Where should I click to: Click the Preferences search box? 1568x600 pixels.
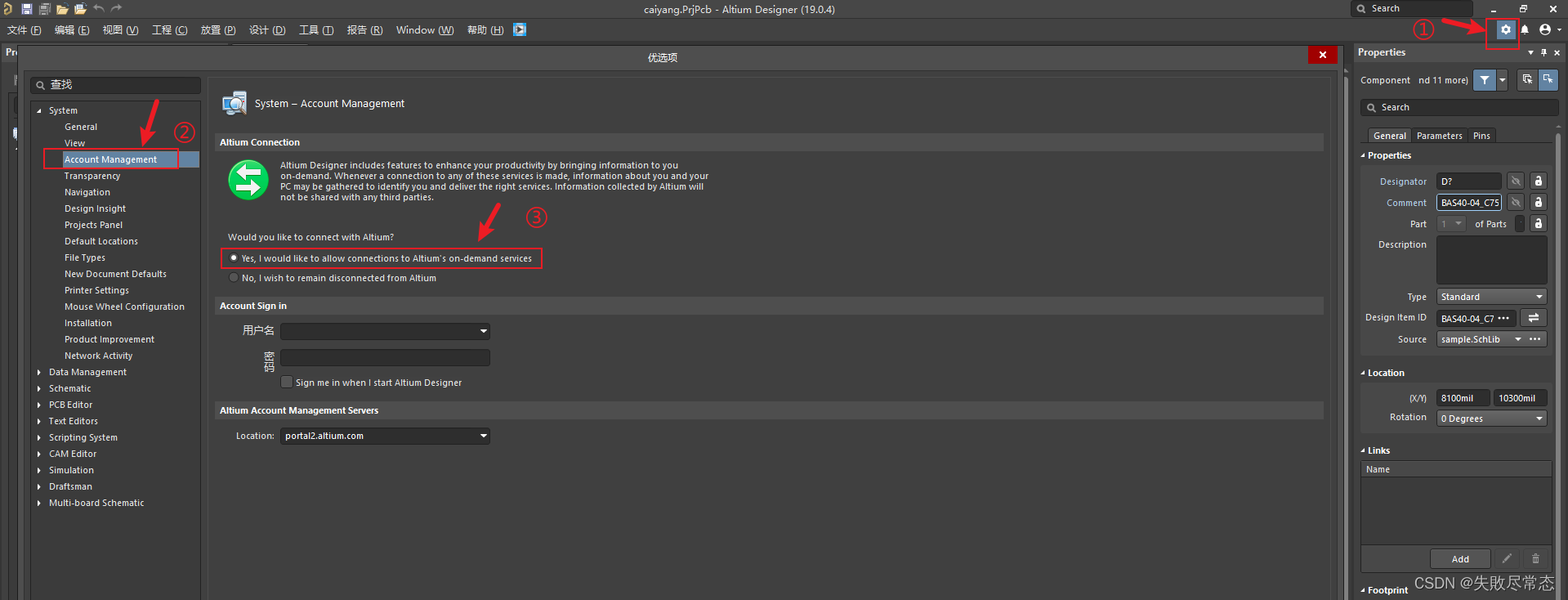click(116, 85)
